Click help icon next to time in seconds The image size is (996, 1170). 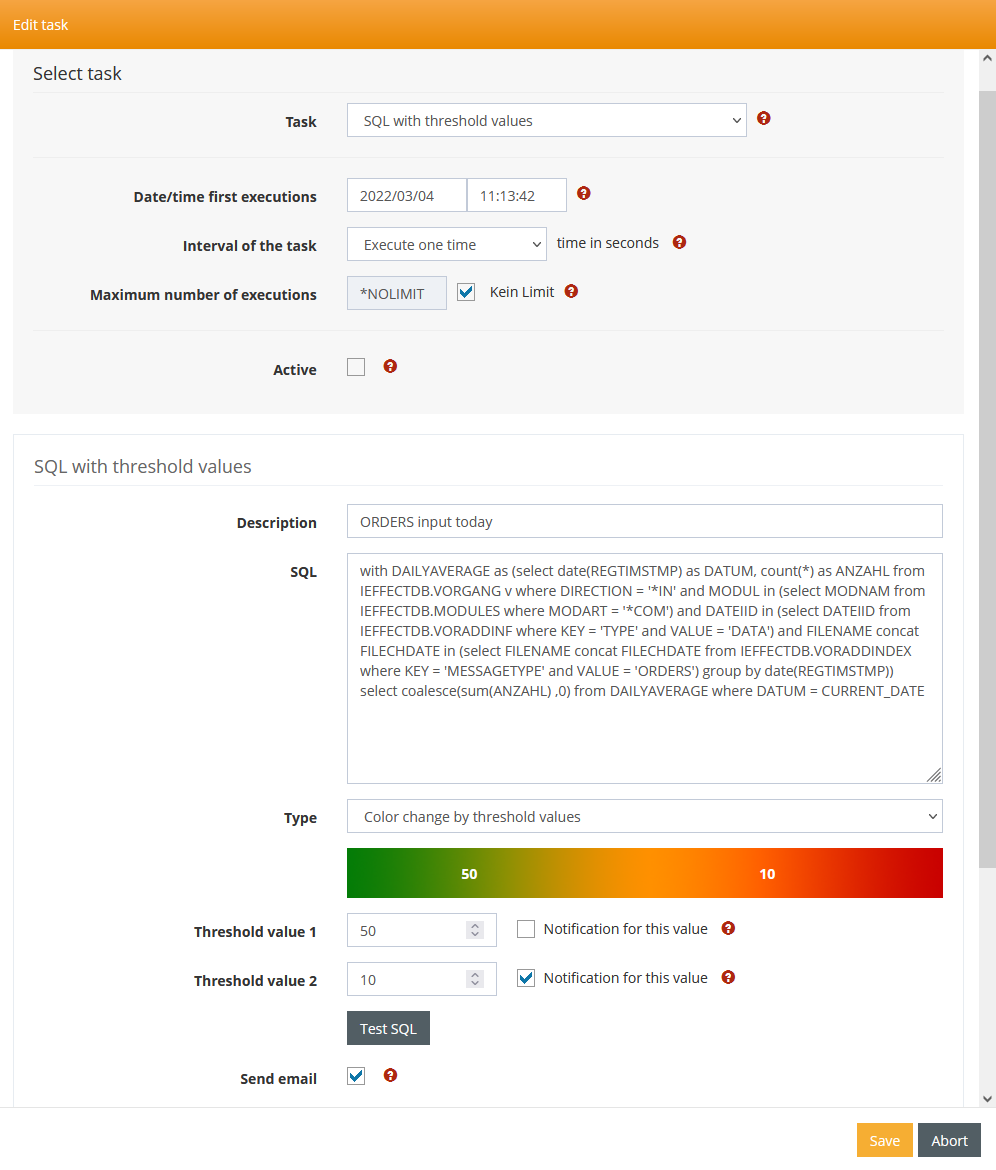click(680, 242)
